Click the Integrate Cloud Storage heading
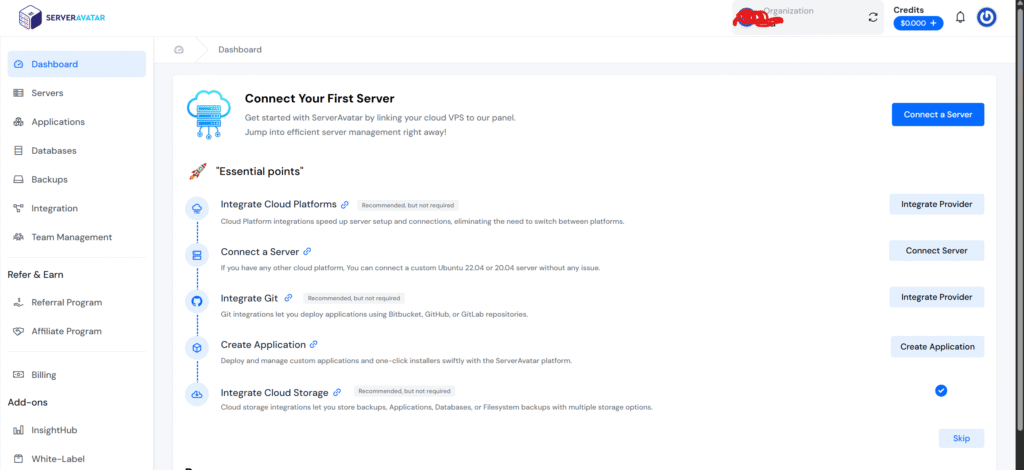 (274, 393)
